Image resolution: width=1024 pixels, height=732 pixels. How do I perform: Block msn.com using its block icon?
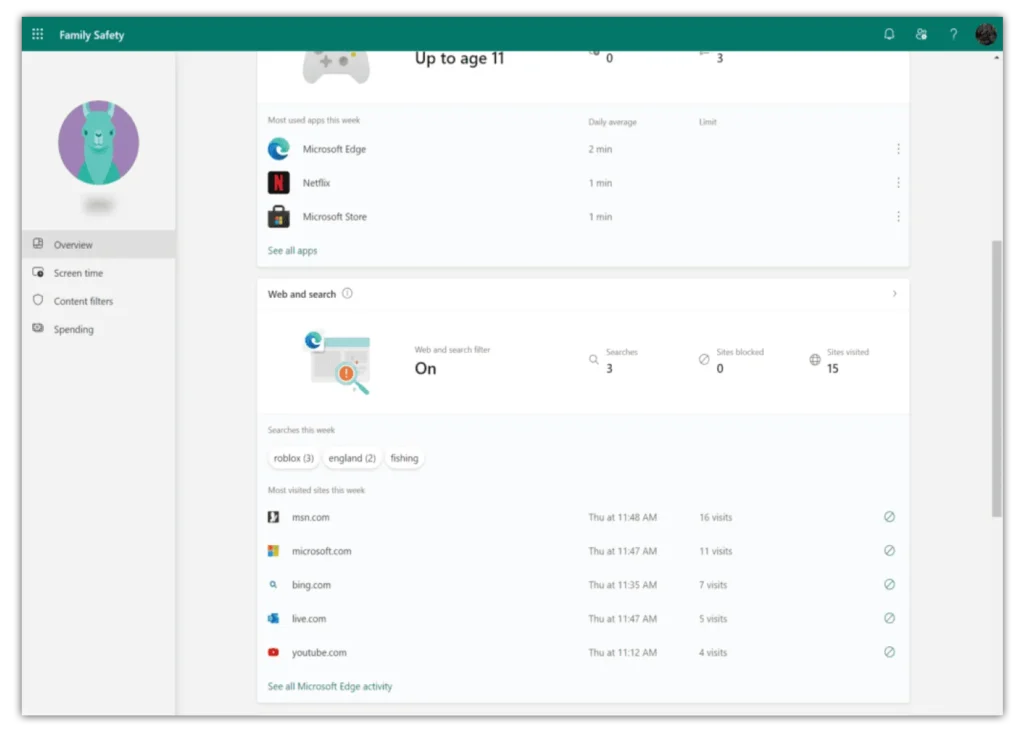coord(889,517)
